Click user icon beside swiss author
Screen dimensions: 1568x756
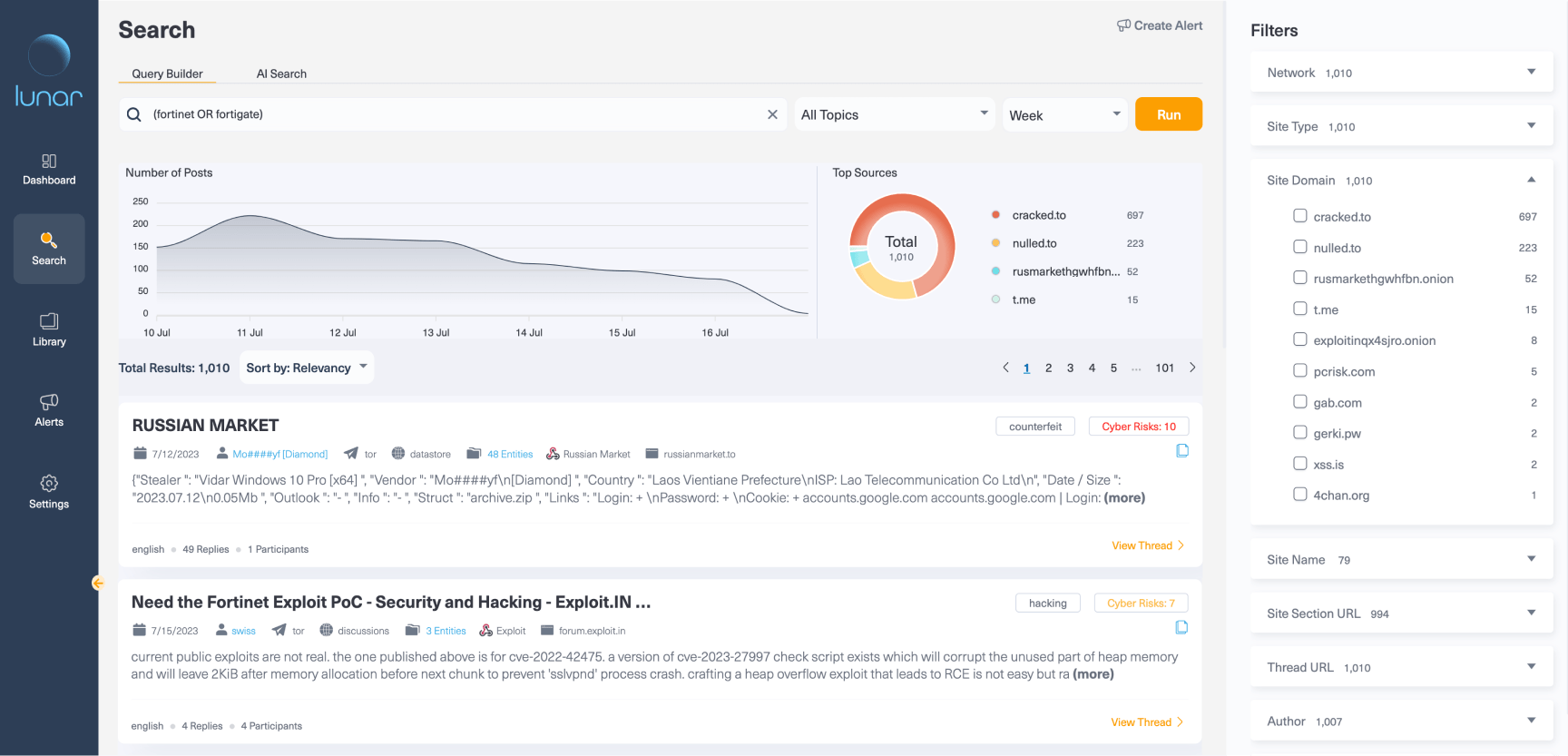click(221, 630)
